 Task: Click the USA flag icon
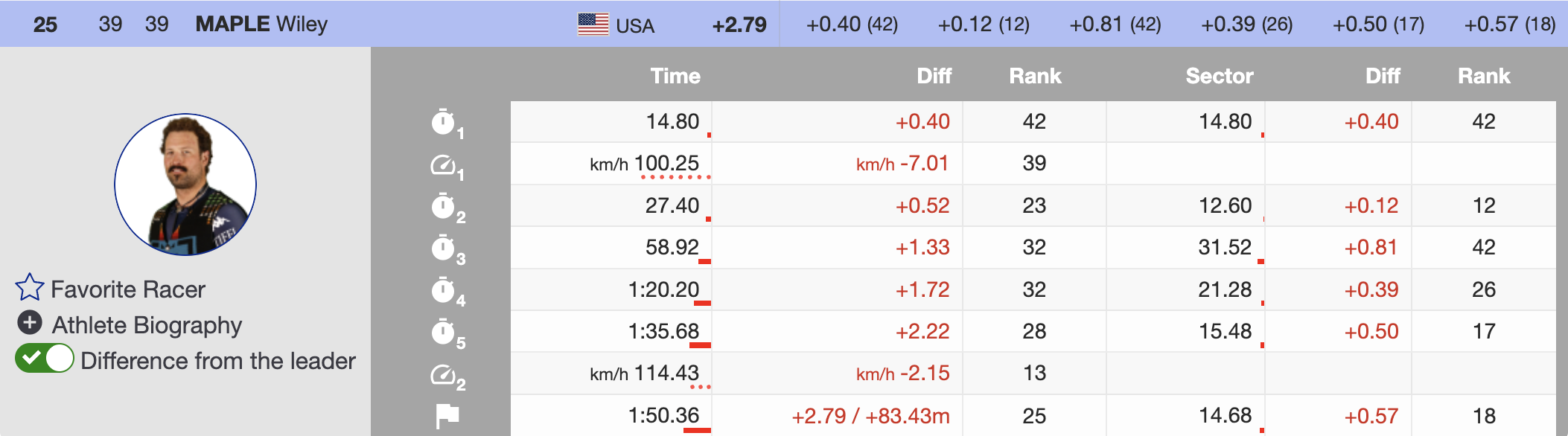[x=593, y=25]
